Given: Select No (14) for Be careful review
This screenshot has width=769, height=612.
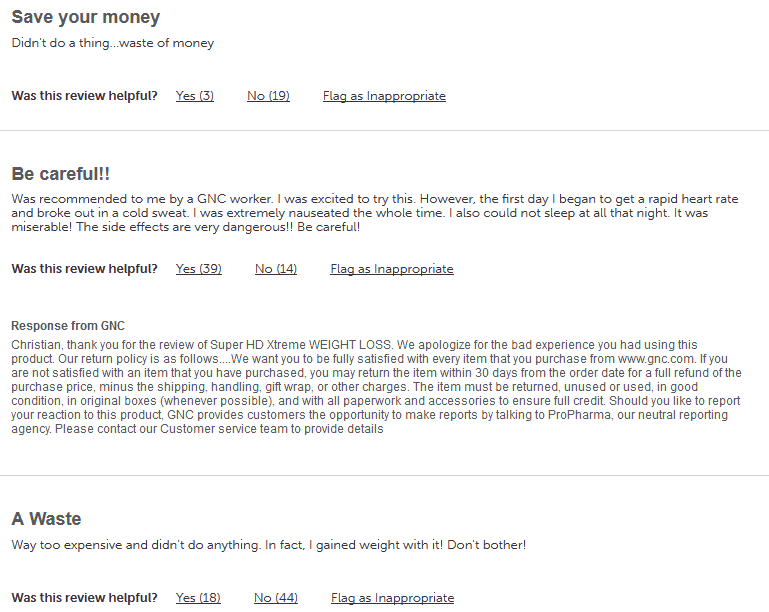Looking at the screenshot, I should click(x=276, y=269).
